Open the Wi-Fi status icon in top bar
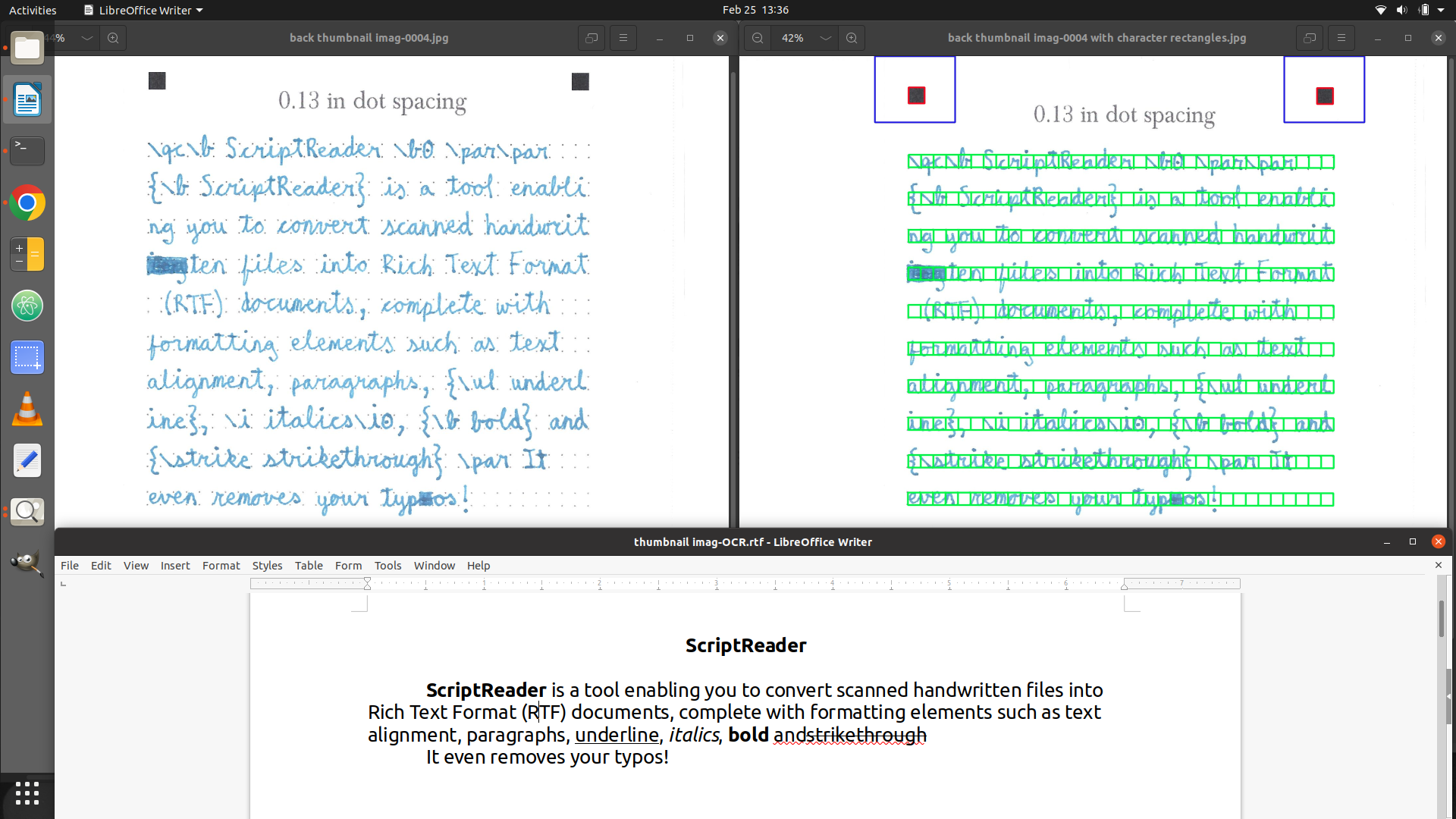This screenshot has height=819, width=1456. pos(1380,10)
